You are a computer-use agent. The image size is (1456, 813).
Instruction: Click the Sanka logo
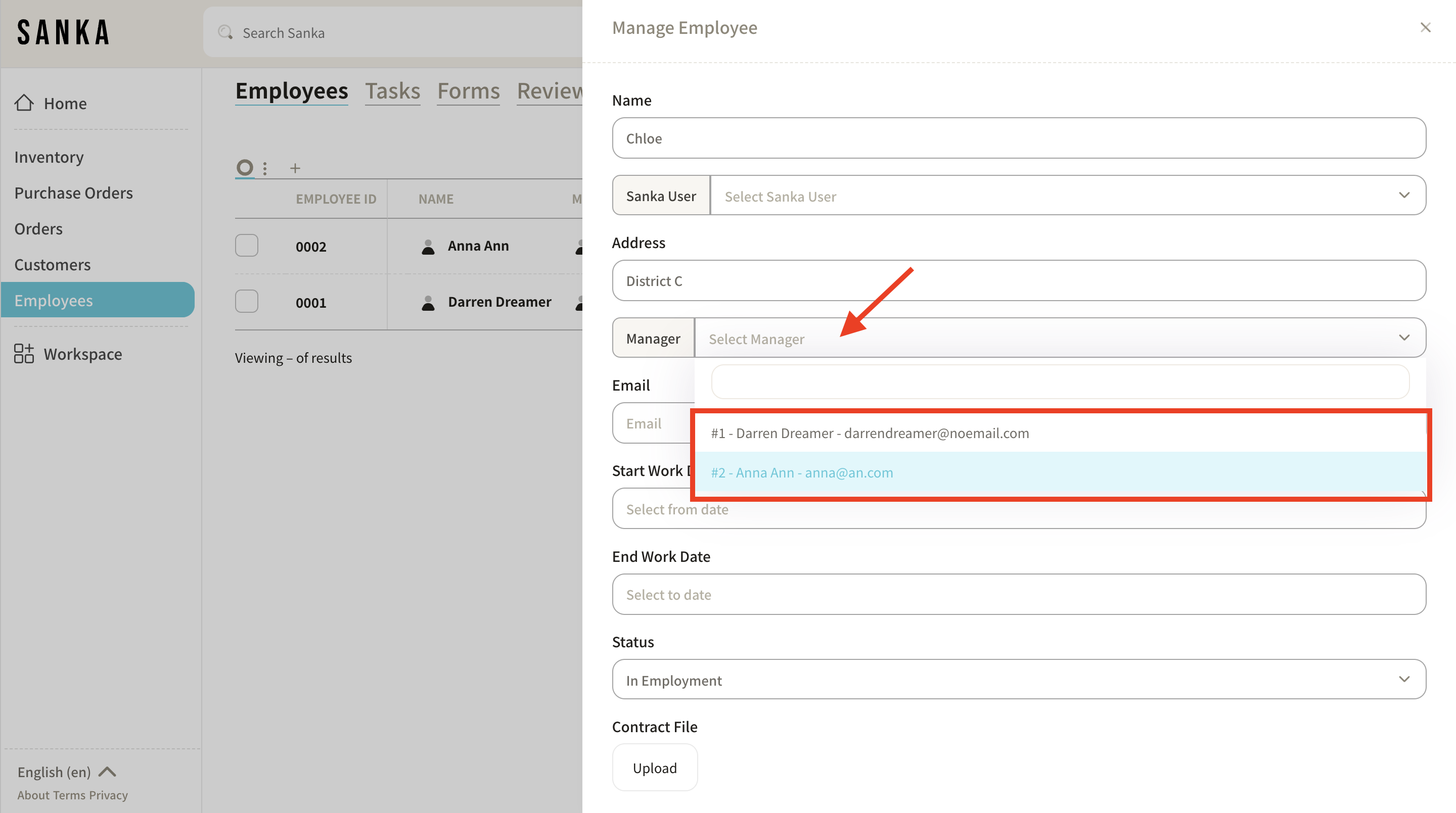click(63, 32)
